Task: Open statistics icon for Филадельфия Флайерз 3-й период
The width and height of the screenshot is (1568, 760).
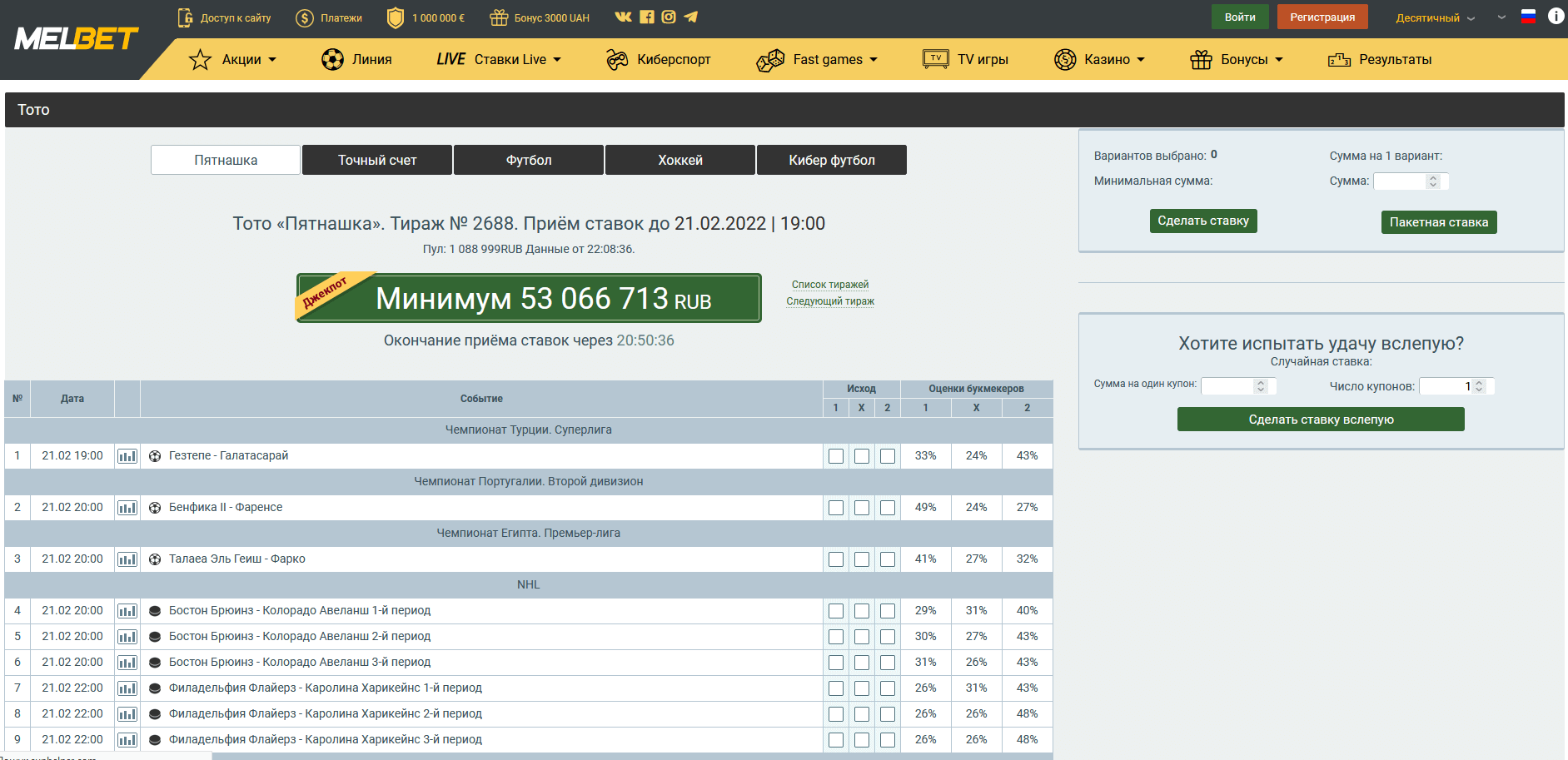Action: point(127,740)
